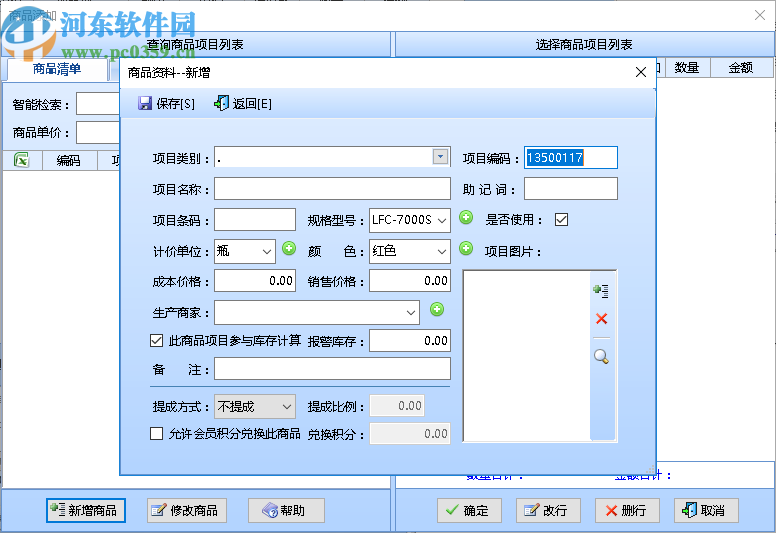Add a new pricing unit with plus icon

pyautogui.click(x=289, y=248)
